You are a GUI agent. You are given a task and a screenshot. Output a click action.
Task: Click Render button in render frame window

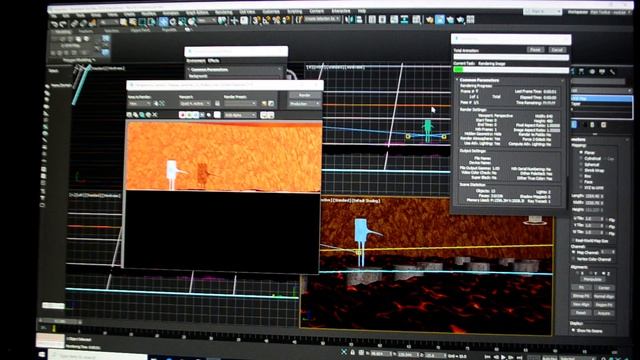(x=304, y=96)
